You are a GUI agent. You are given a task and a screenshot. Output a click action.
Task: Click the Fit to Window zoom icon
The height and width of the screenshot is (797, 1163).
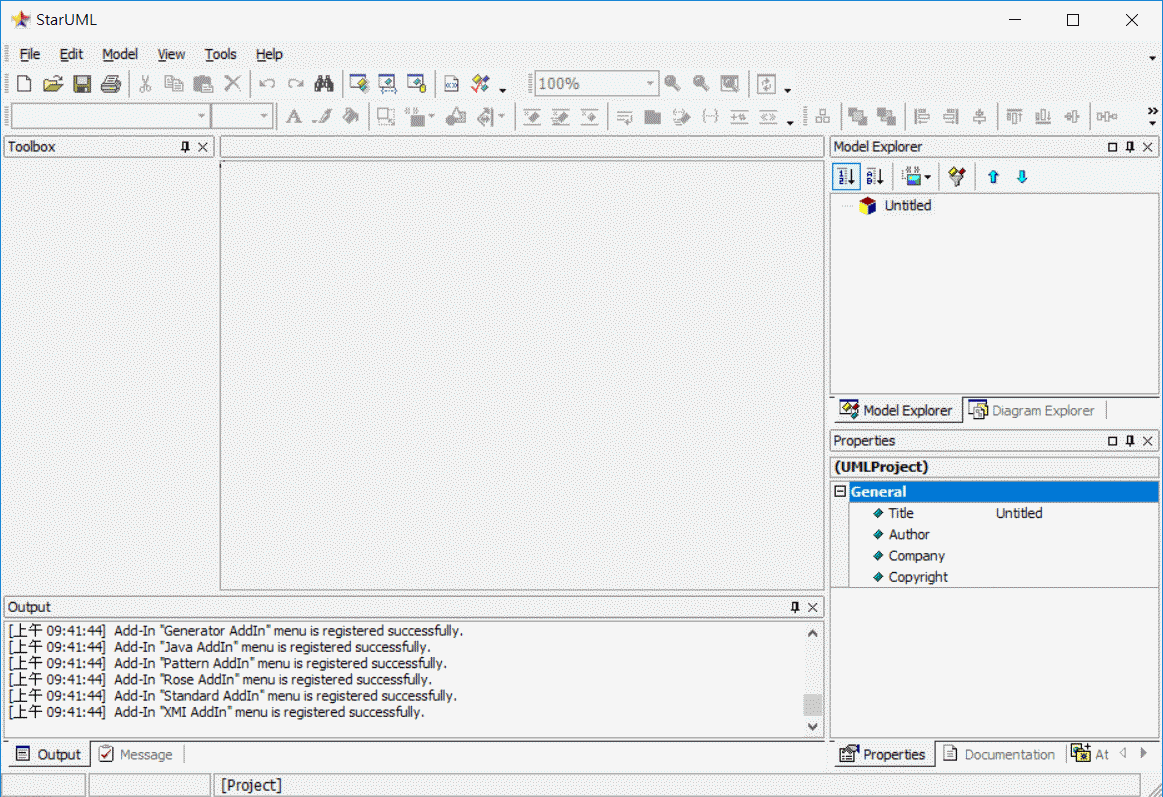[x=730, y=84]
